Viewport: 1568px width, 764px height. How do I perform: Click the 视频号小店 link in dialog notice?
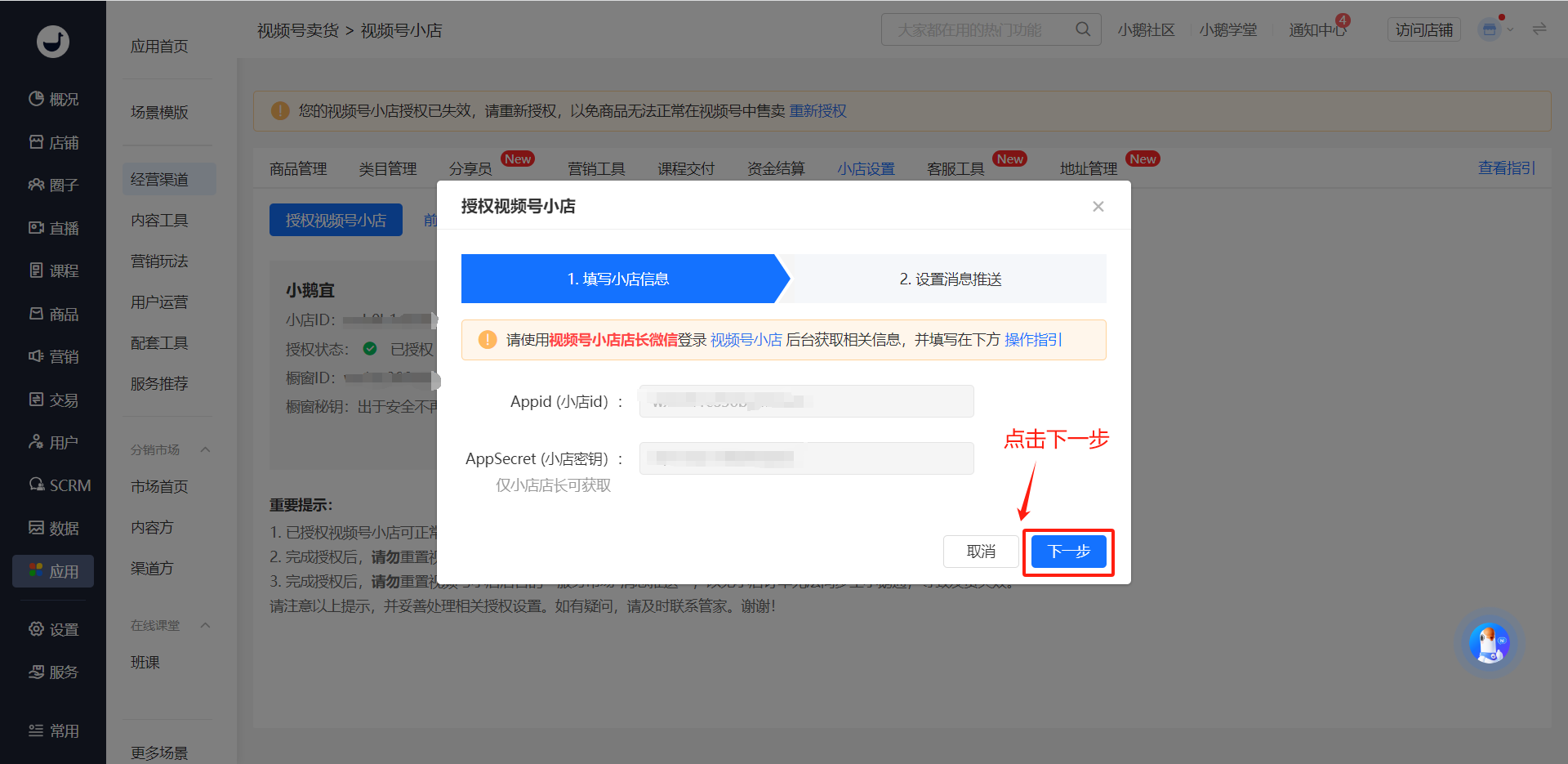[746, 339]
